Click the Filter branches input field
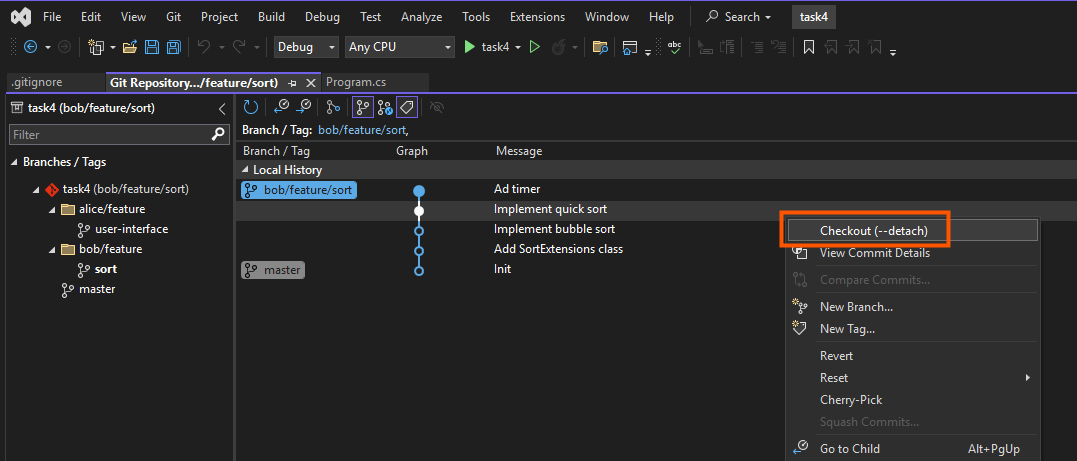 coord(108,134)
